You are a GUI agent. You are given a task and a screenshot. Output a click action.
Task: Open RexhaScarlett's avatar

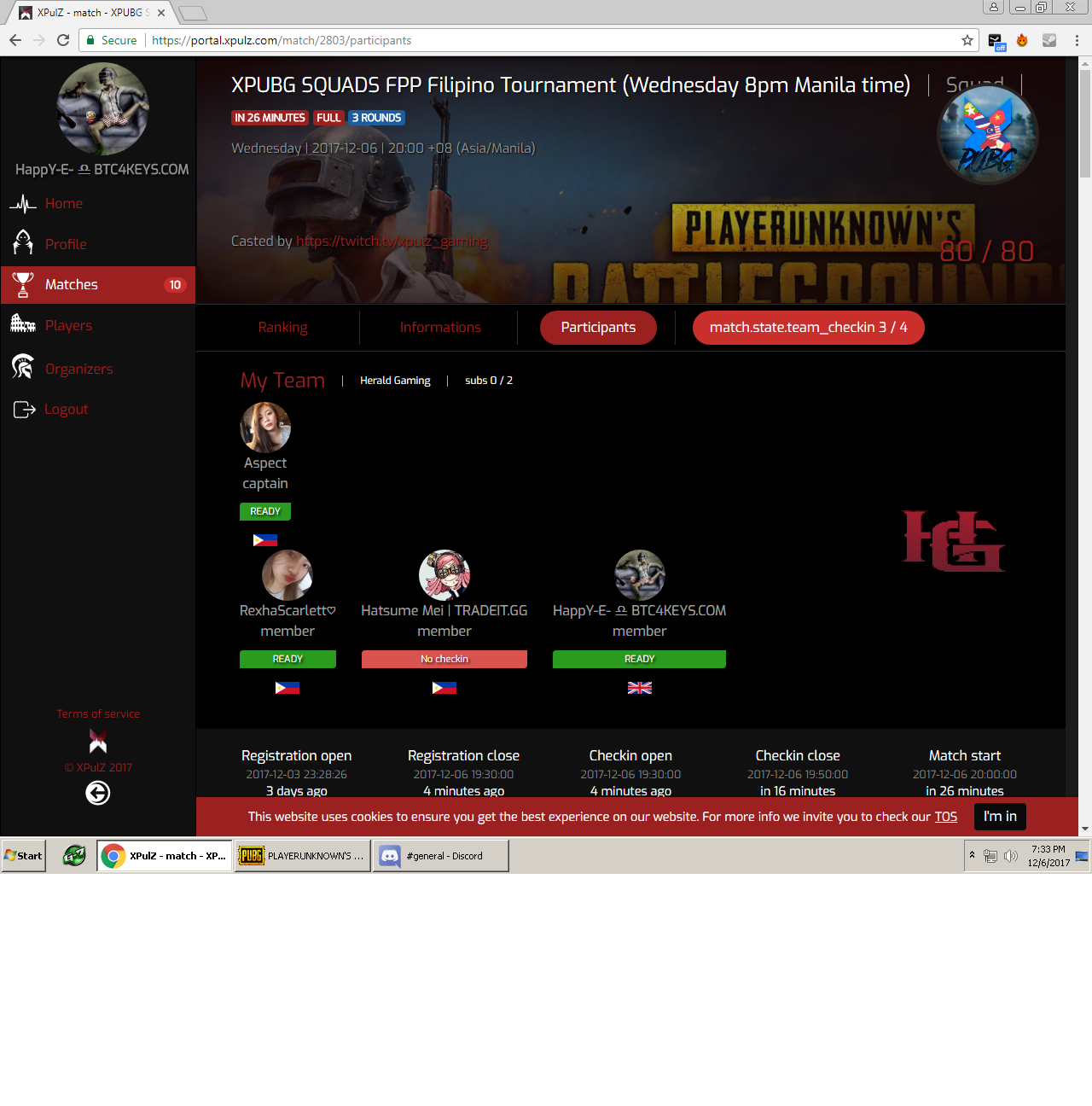point(288,575)
